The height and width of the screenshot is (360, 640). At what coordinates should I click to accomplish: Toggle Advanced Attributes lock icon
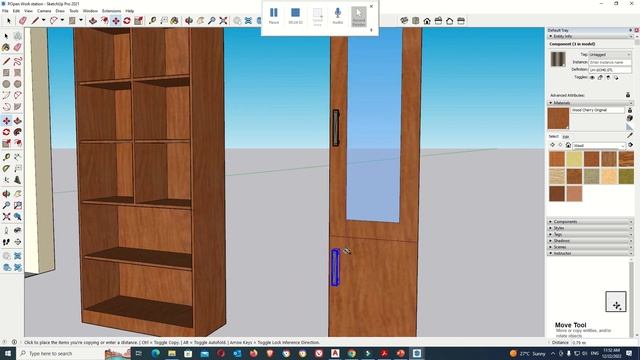pos(628,95)
